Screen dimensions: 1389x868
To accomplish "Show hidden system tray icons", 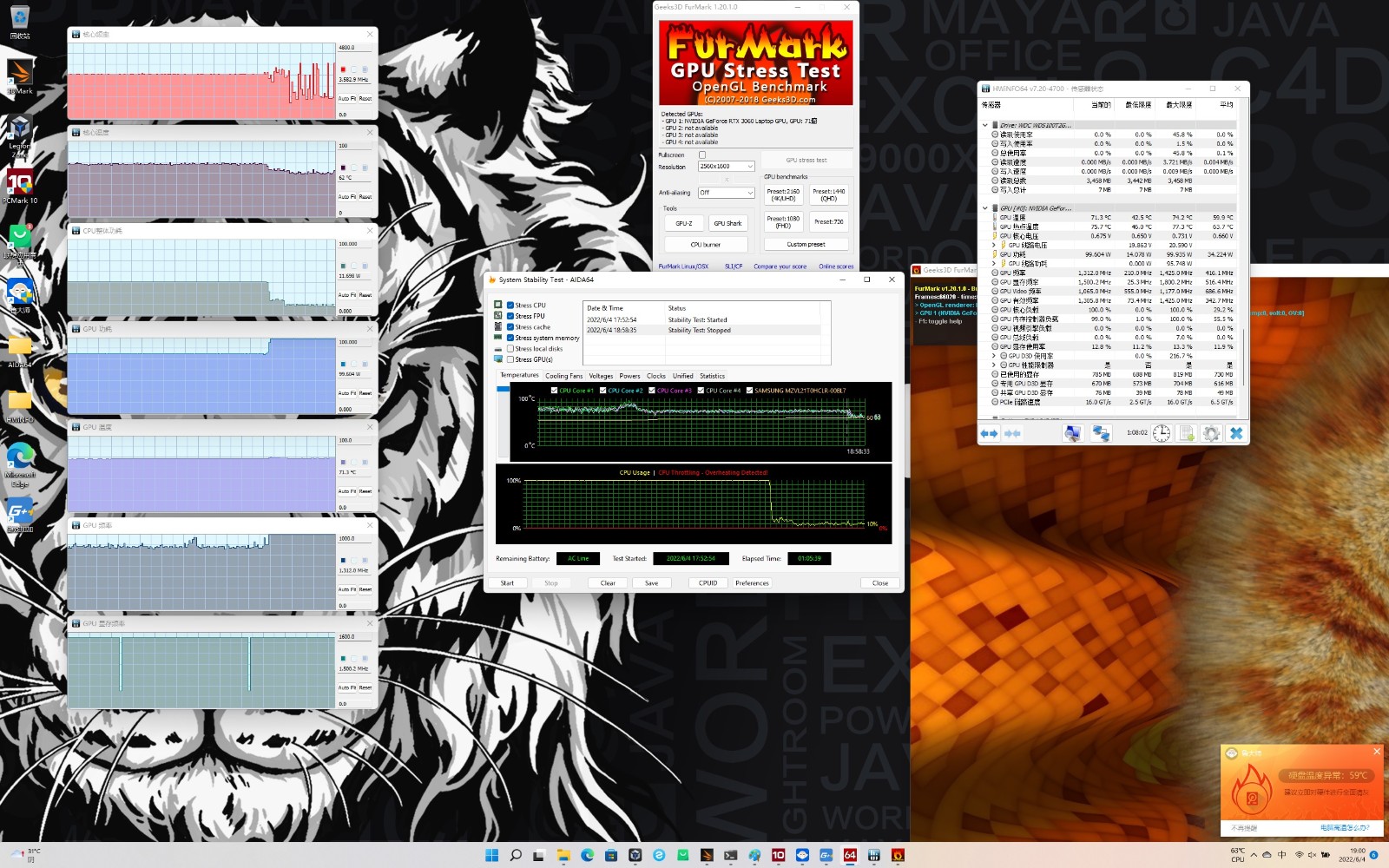I will click(x=1254, y=855).
